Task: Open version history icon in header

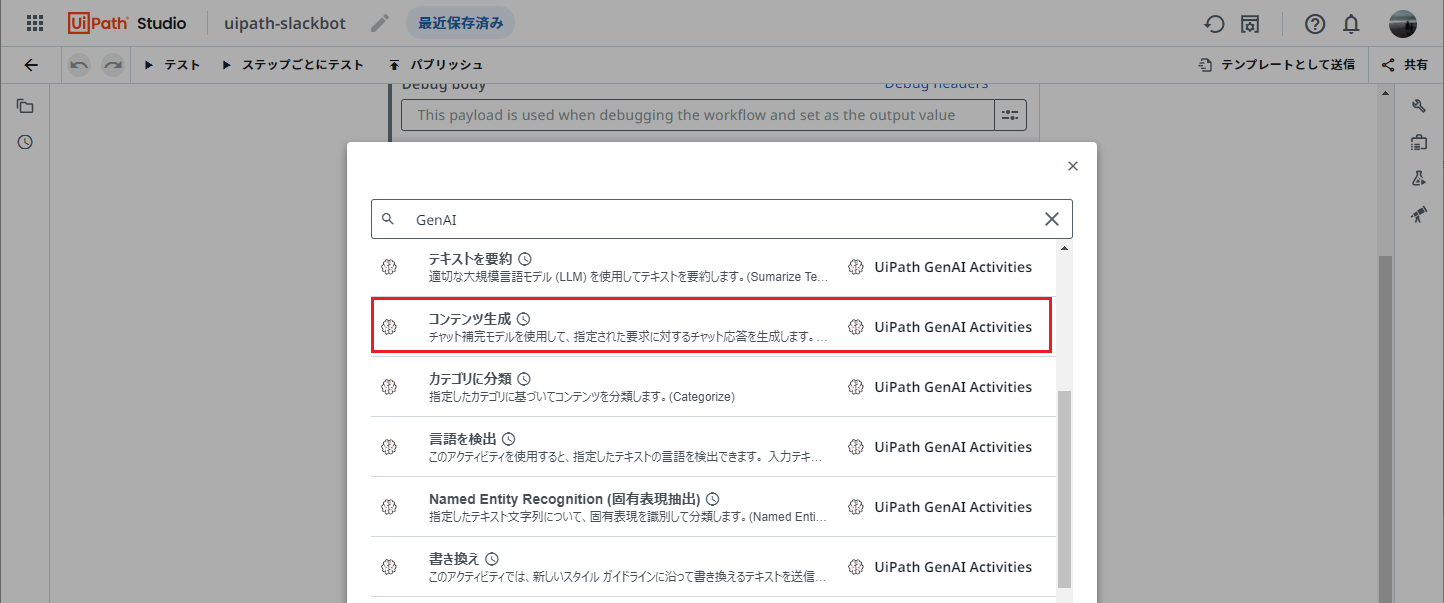Action: coord(1214,24)
